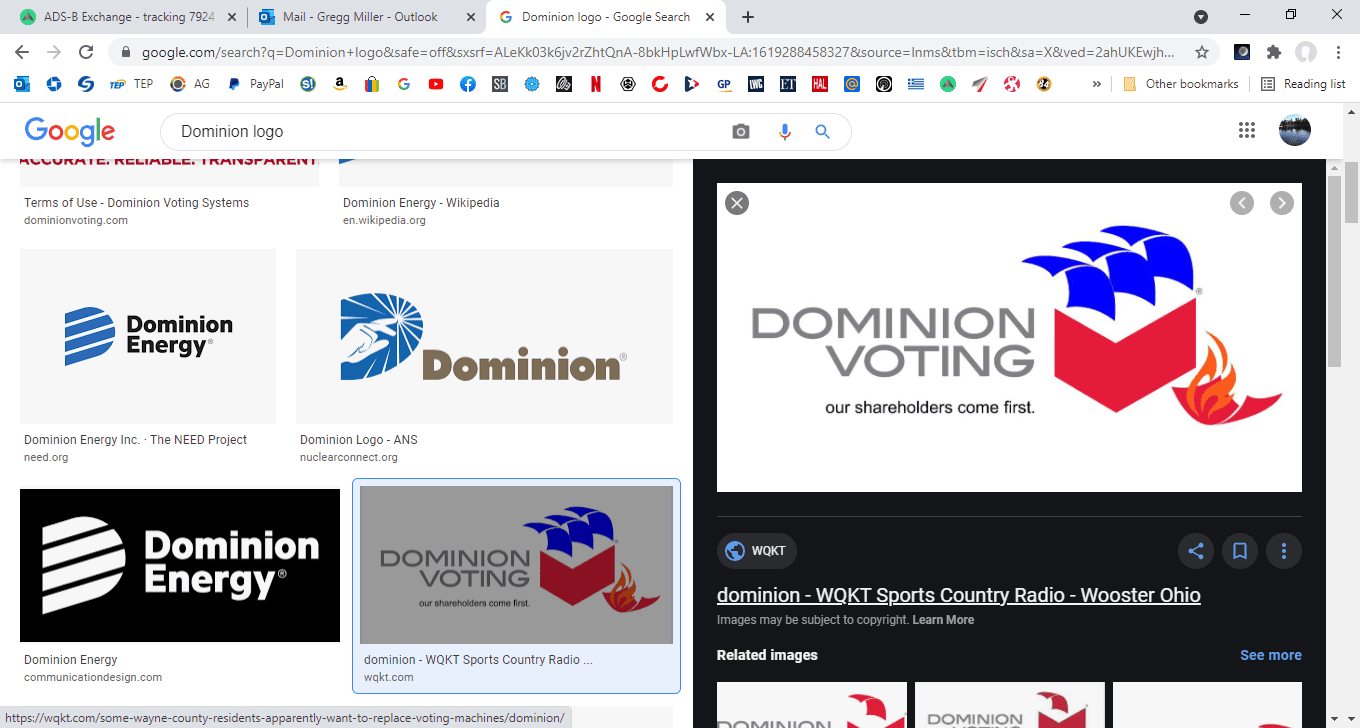Click the blue magnifier search icon
The height and width of the screenshot is (728, 1360).
click(x=823, y=132)
